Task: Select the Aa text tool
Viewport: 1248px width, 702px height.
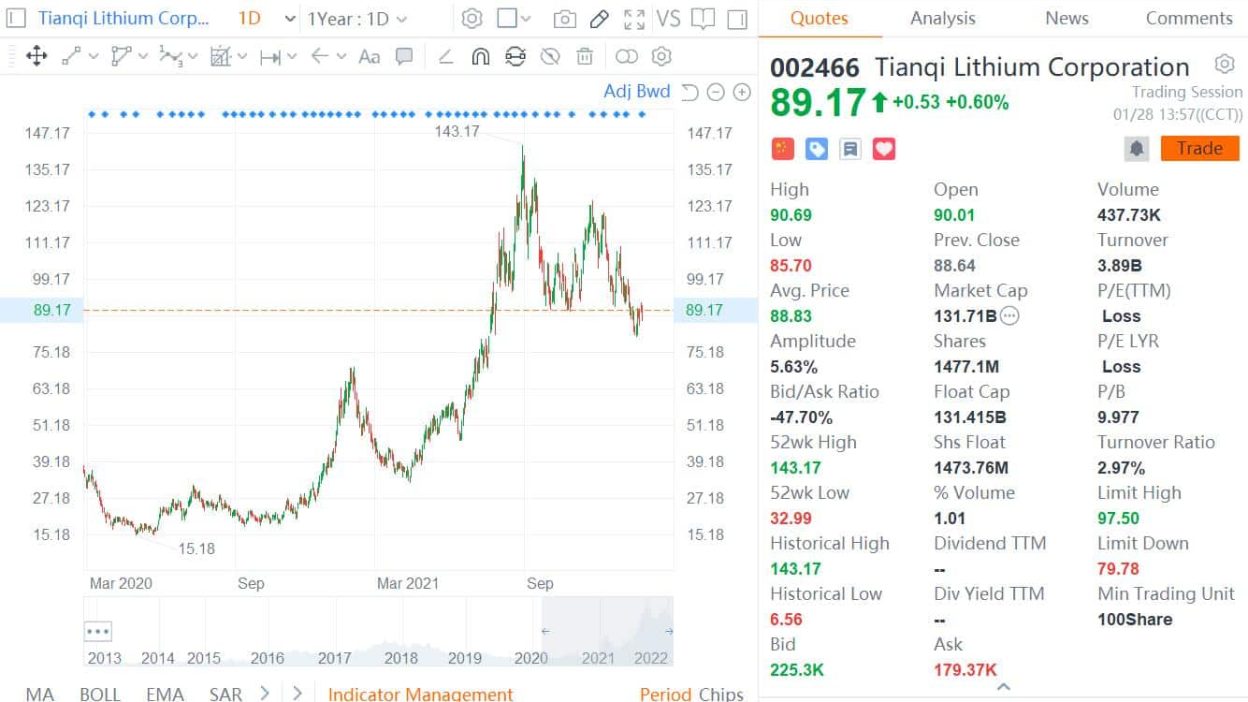Action: [x=369, y=57]
